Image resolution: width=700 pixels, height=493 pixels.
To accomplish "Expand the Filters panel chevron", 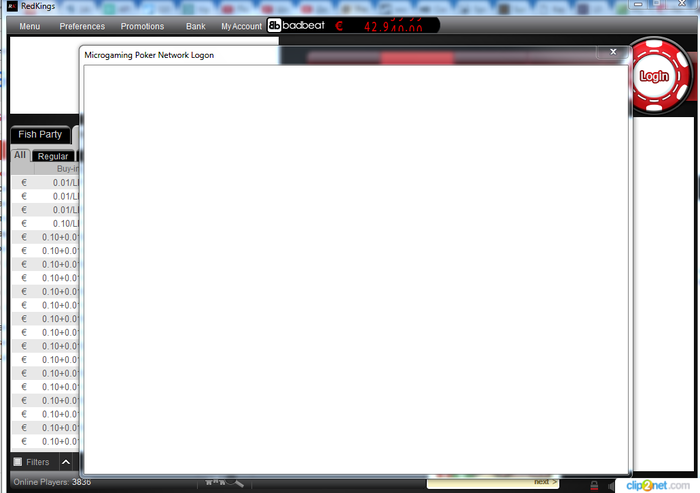I will click(x=66, y=462).
